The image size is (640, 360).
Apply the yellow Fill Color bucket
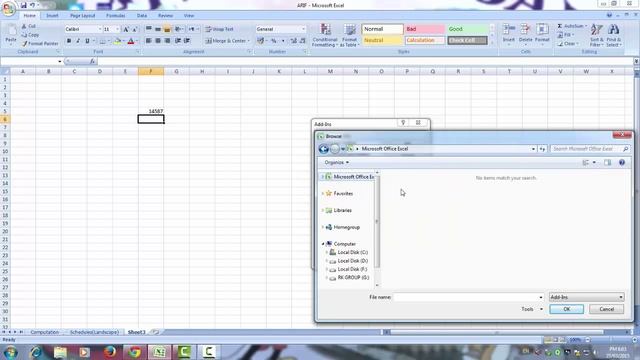(118, 41)
